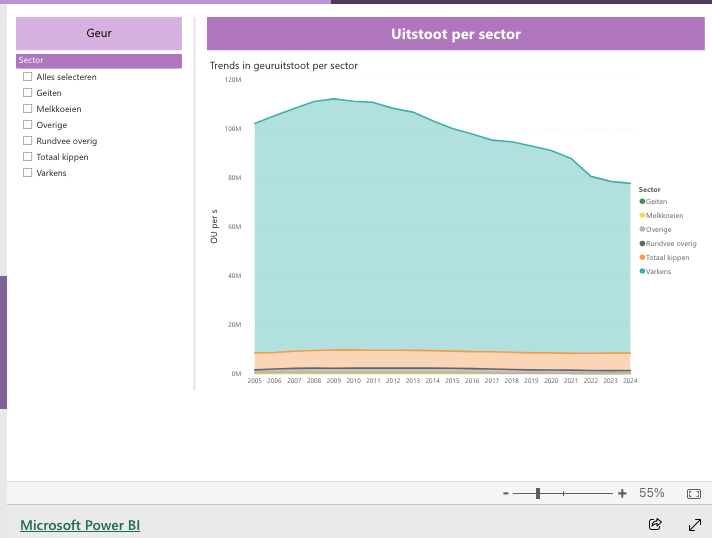The image size is (712, 538).
Task: Zoom in with the plus button
Action: click(622, 493)
